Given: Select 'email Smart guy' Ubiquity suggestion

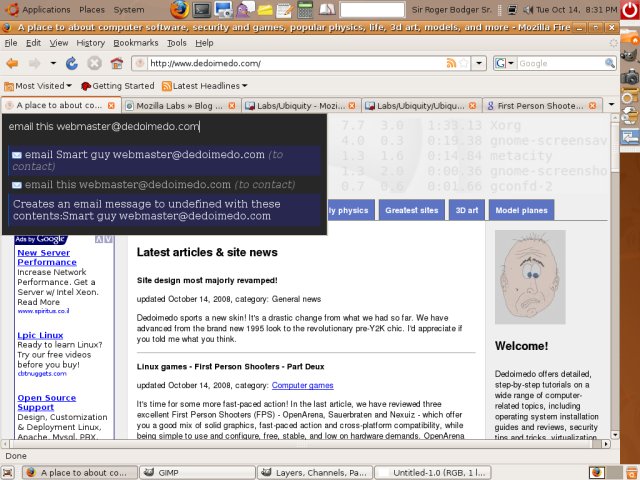Looking at the screenshot, I should pos(164,160).
